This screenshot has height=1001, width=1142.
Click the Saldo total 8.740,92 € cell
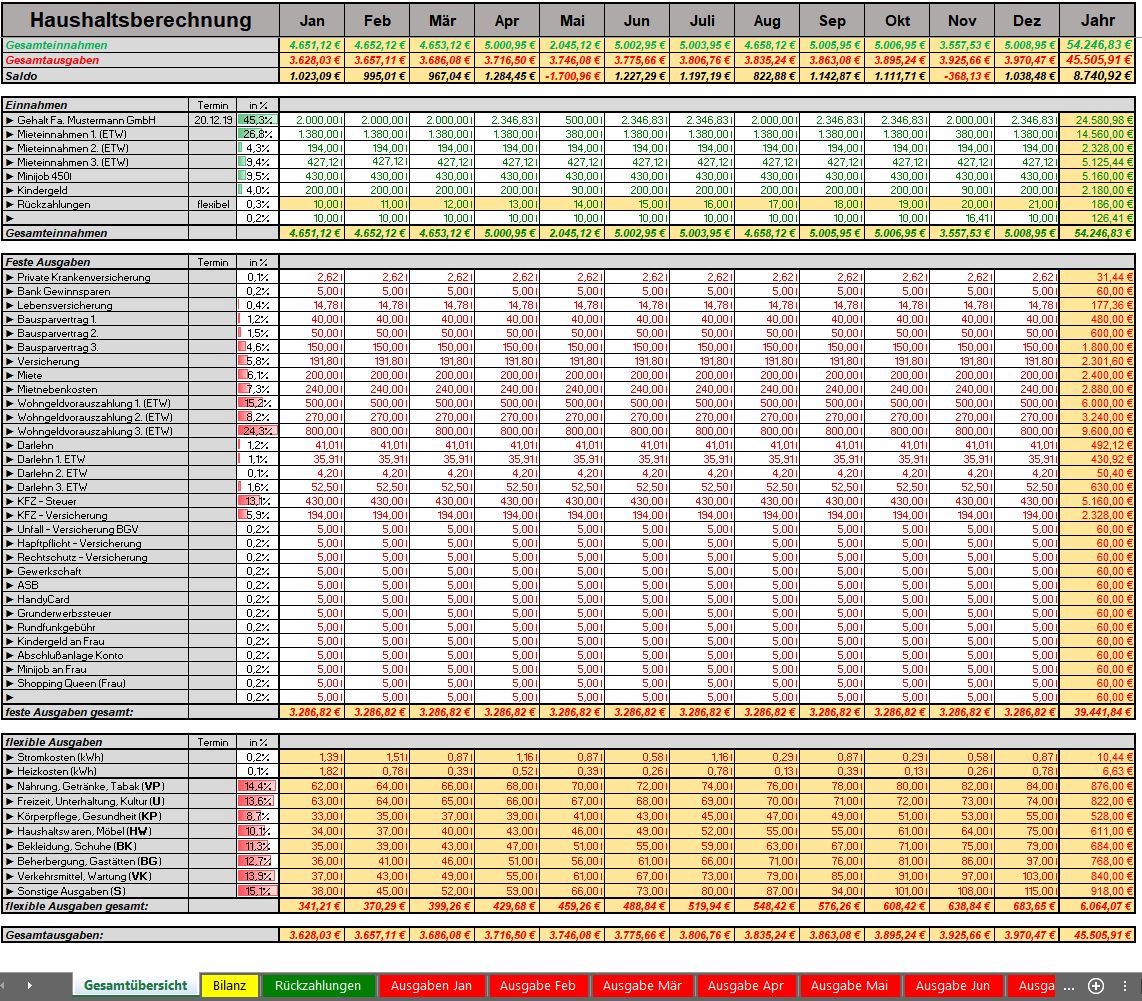[1097, 75]
